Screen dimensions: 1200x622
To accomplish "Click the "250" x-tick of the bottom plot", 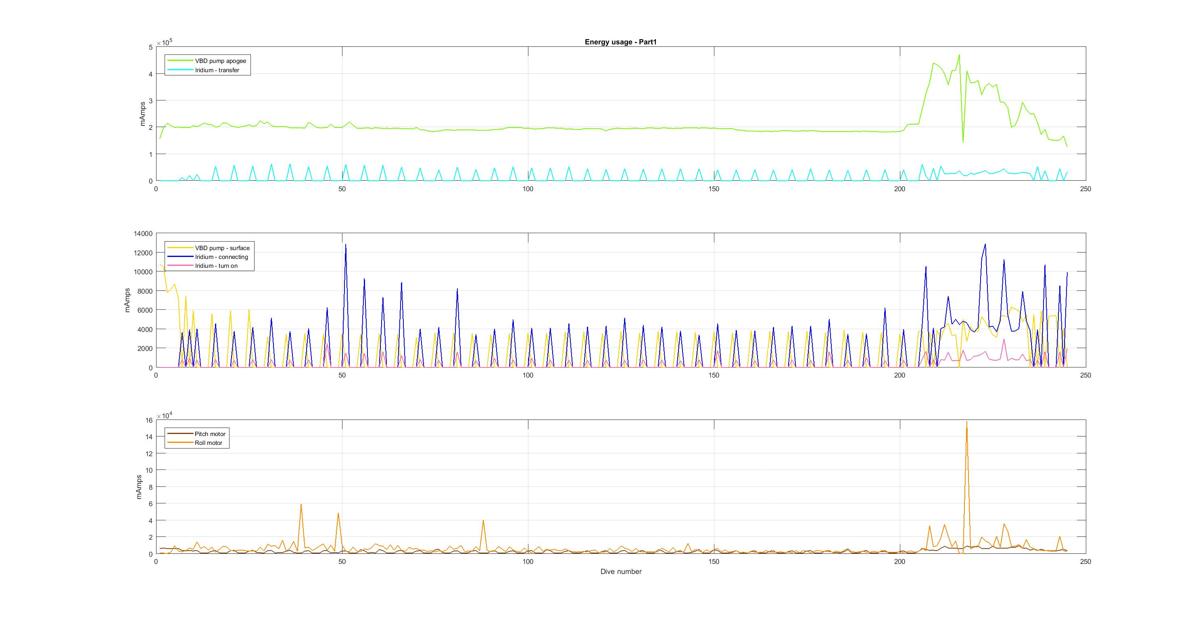I will 1085,562.
